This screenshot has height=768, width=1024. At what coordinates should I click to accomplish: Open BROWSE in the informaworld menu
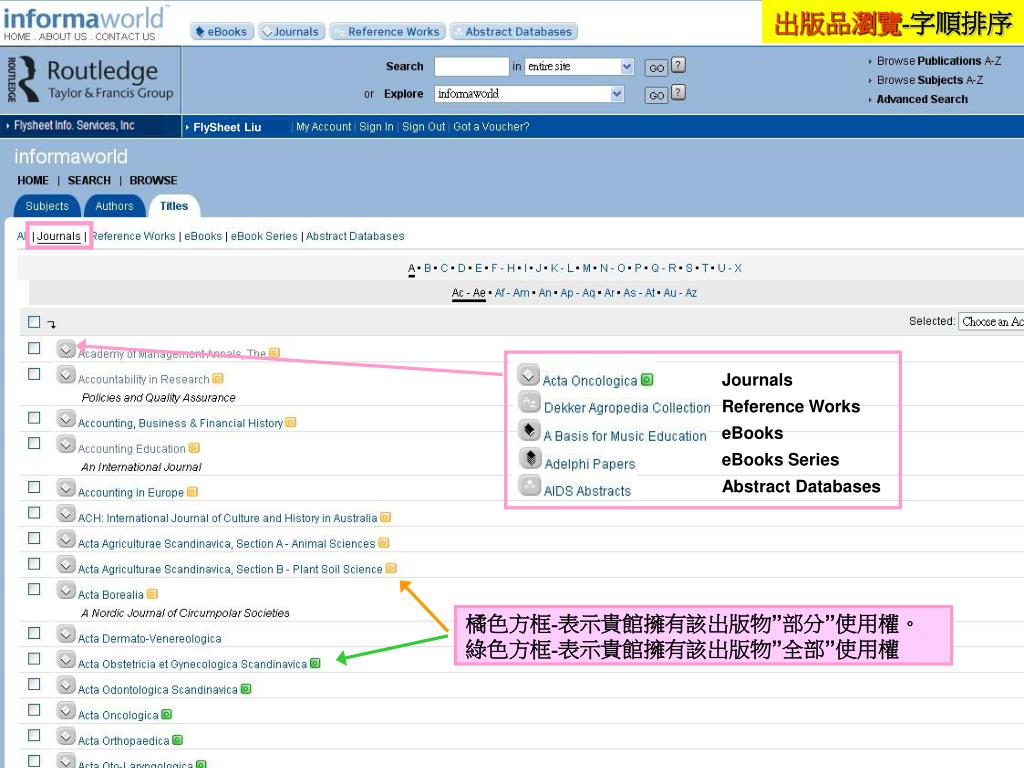tap(153, 180)
